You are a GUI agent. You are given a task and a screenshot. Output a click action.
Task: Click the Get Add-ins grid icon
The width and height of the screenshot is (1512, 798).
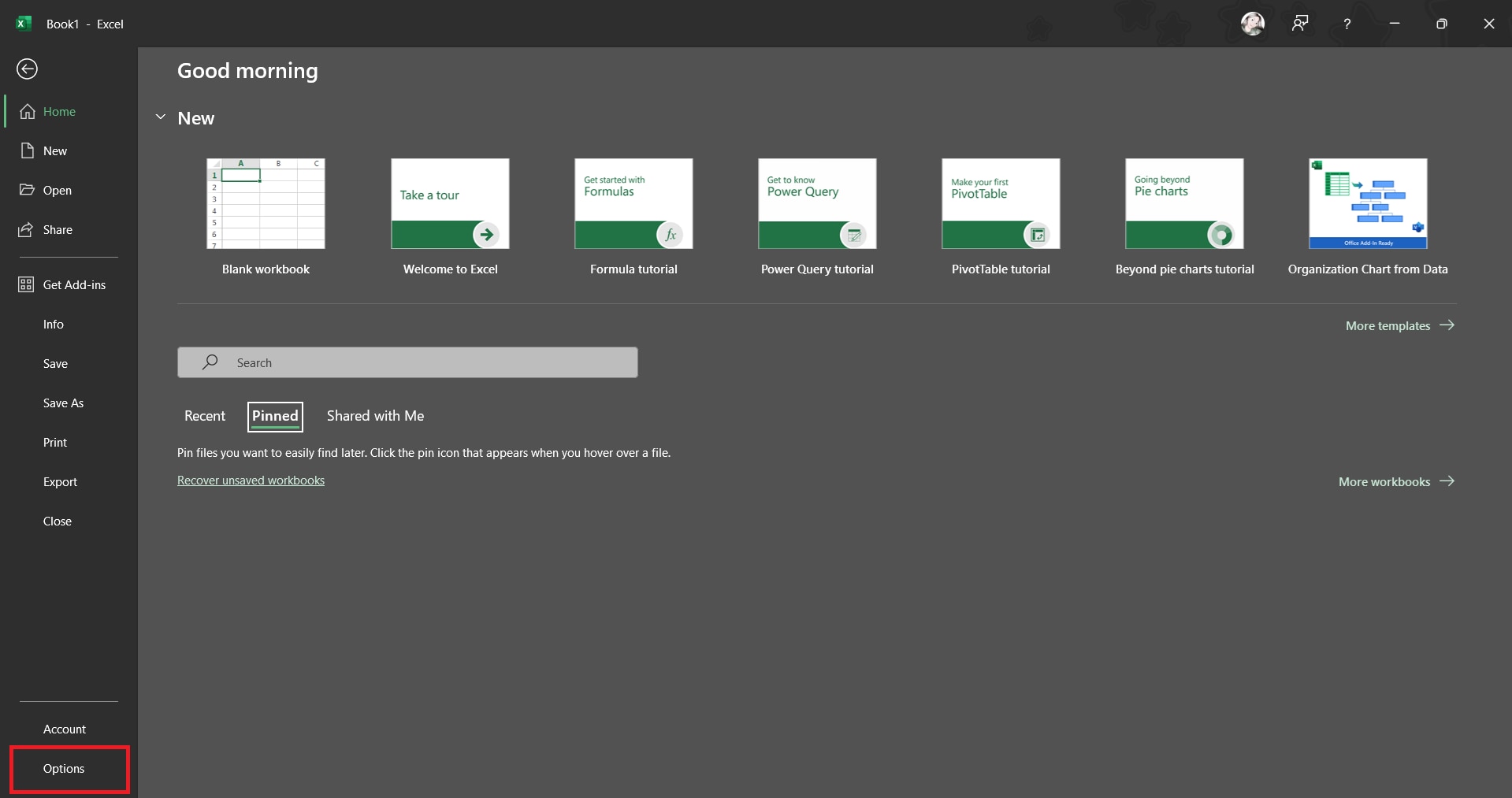26,284
